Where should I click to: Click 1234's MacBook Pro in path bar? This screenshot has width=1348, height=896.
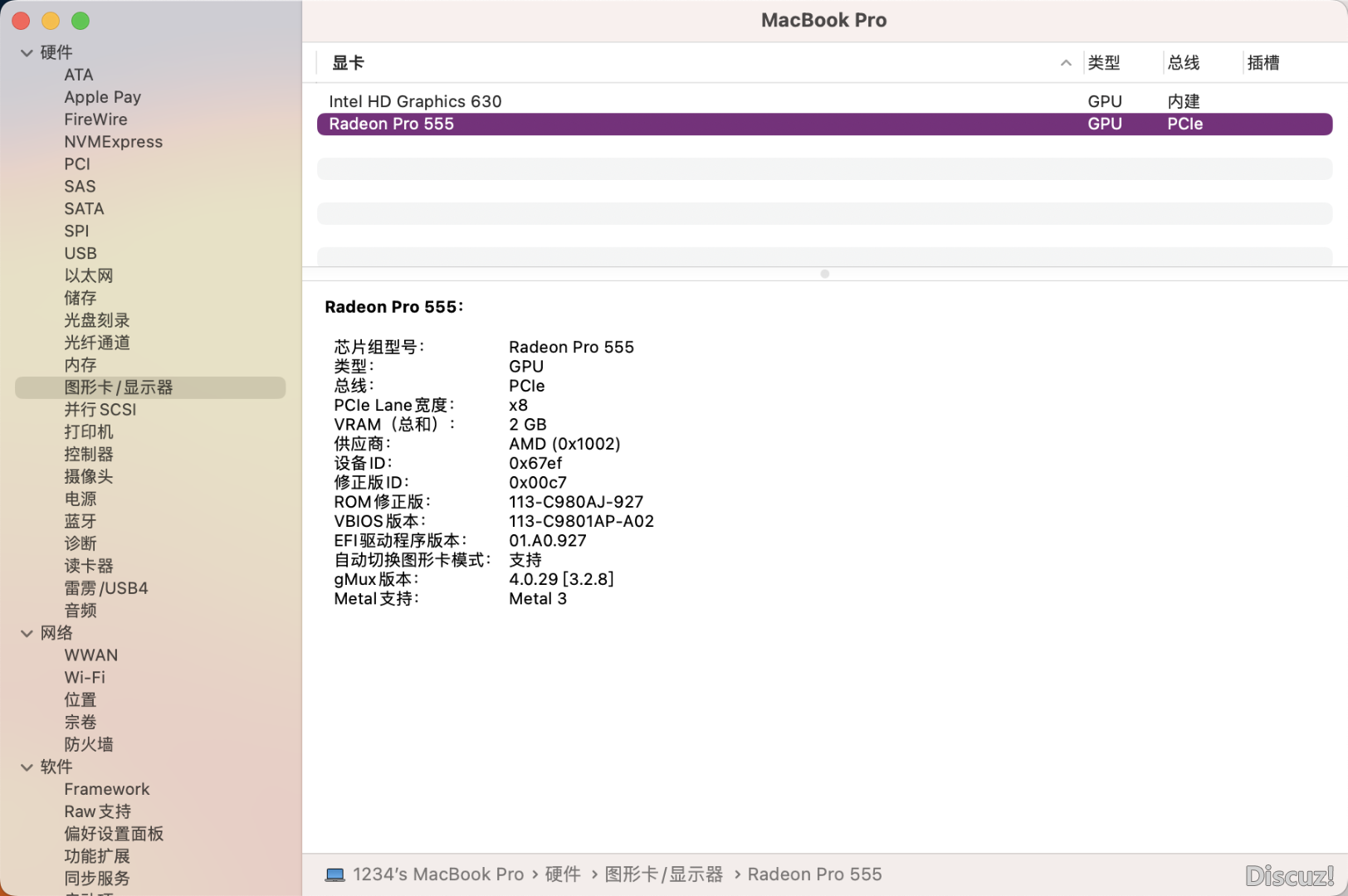pos(438,874)
